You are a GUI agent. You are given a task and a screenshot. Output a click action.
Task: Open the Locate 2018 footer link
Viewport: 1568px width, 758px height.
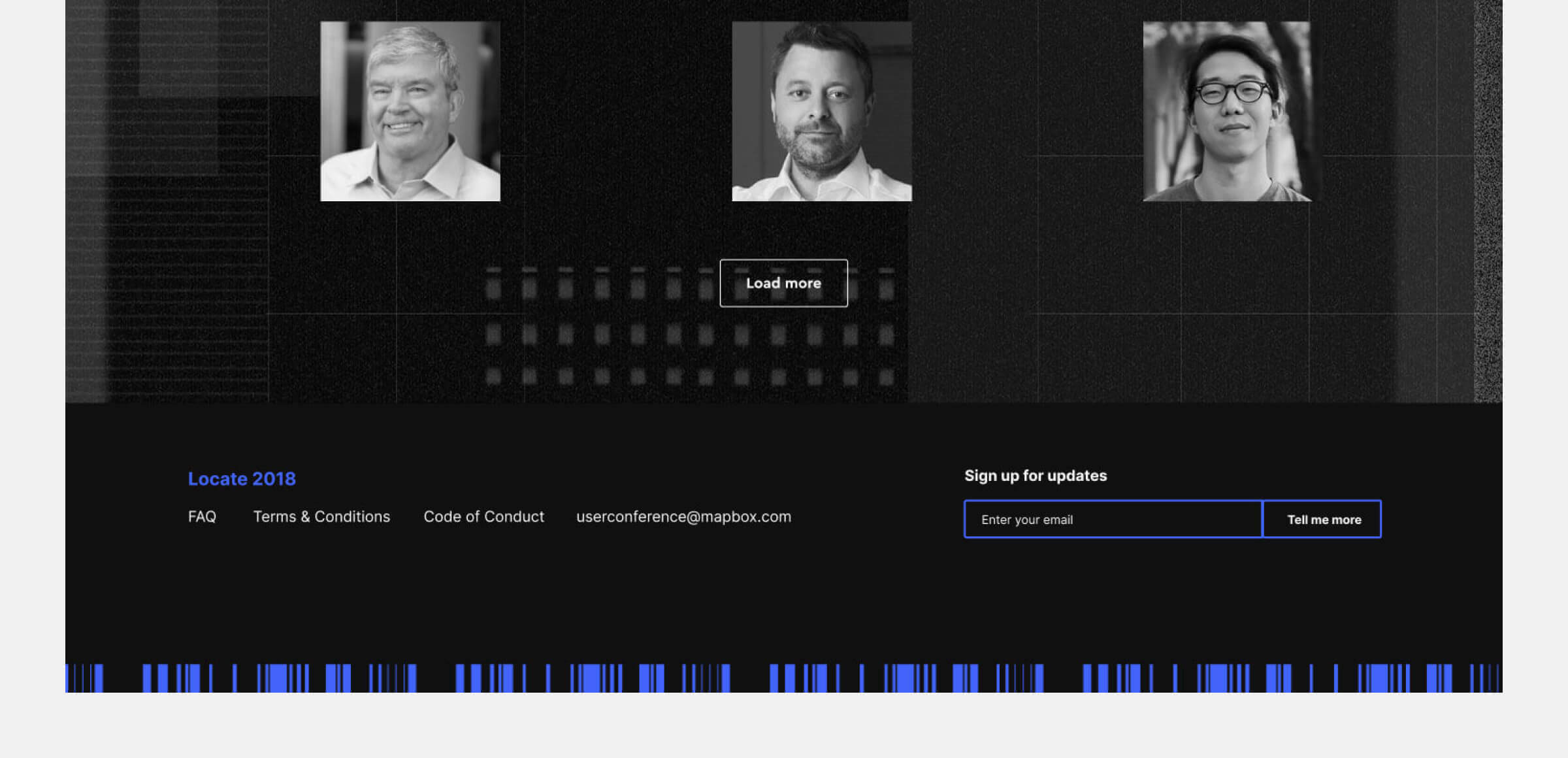[242, 479]
